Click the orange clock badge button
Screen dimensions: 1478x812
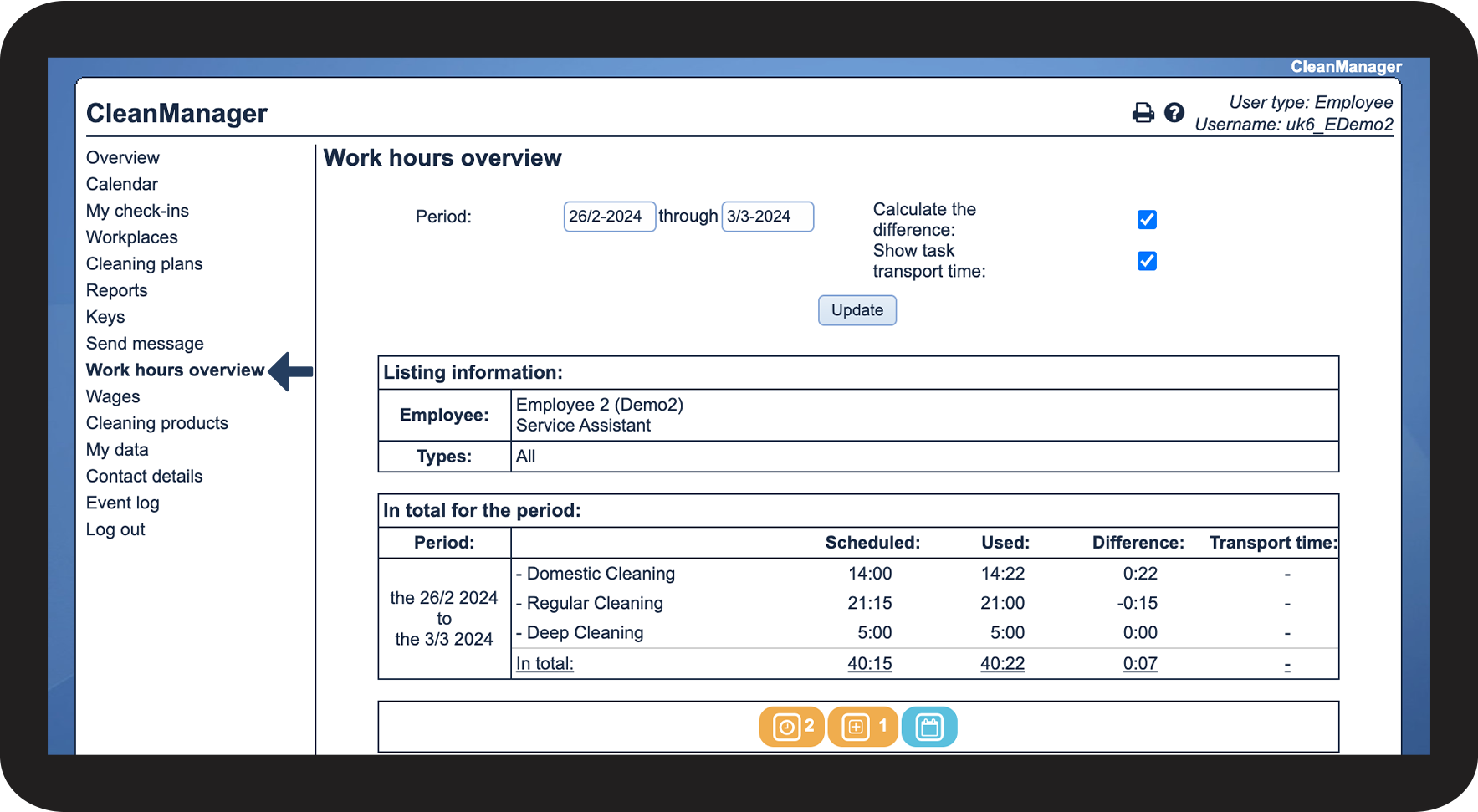coord(791,727)
